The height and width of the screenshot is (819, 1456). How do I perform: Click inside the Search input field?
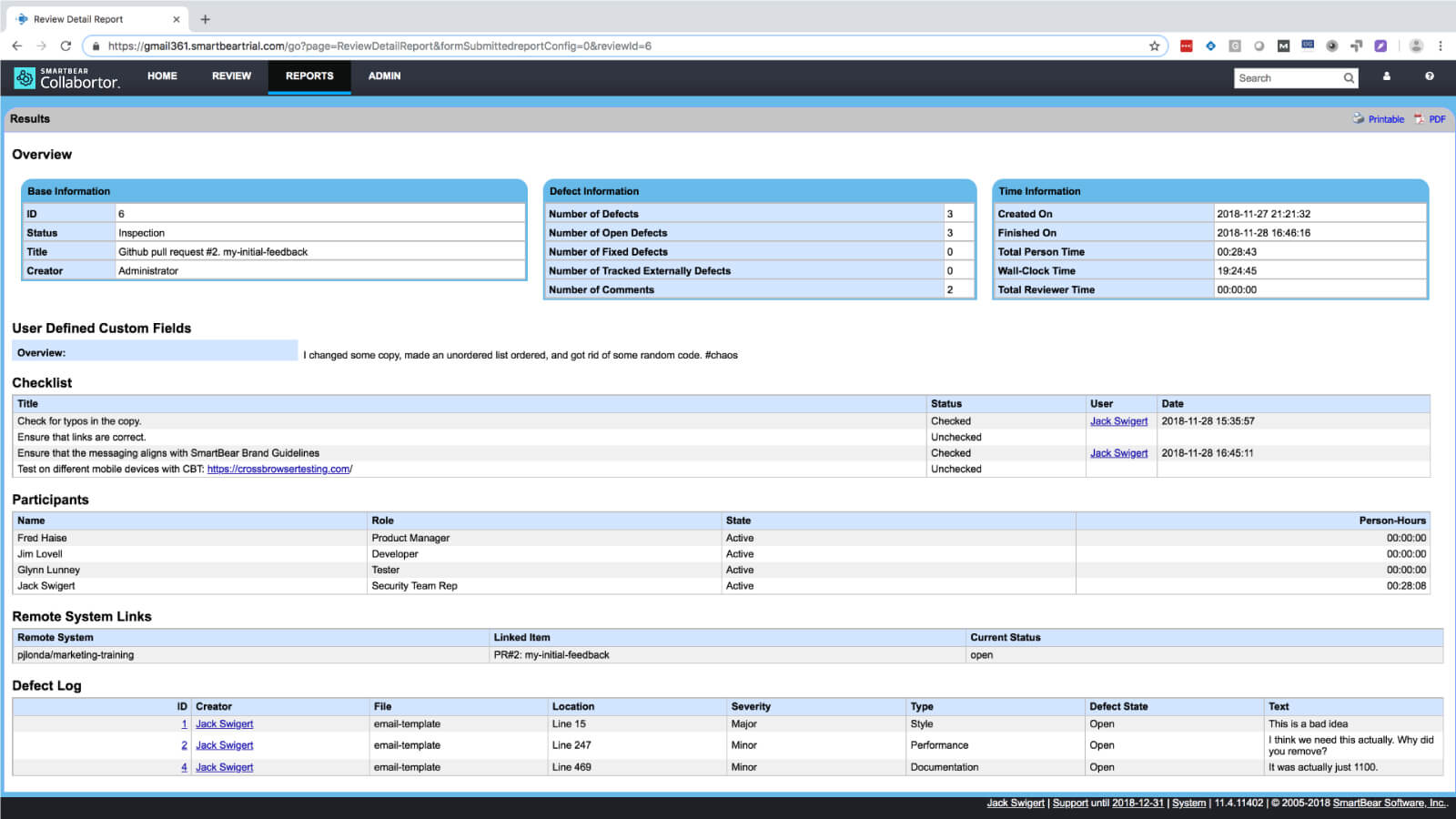(1288, 78)
